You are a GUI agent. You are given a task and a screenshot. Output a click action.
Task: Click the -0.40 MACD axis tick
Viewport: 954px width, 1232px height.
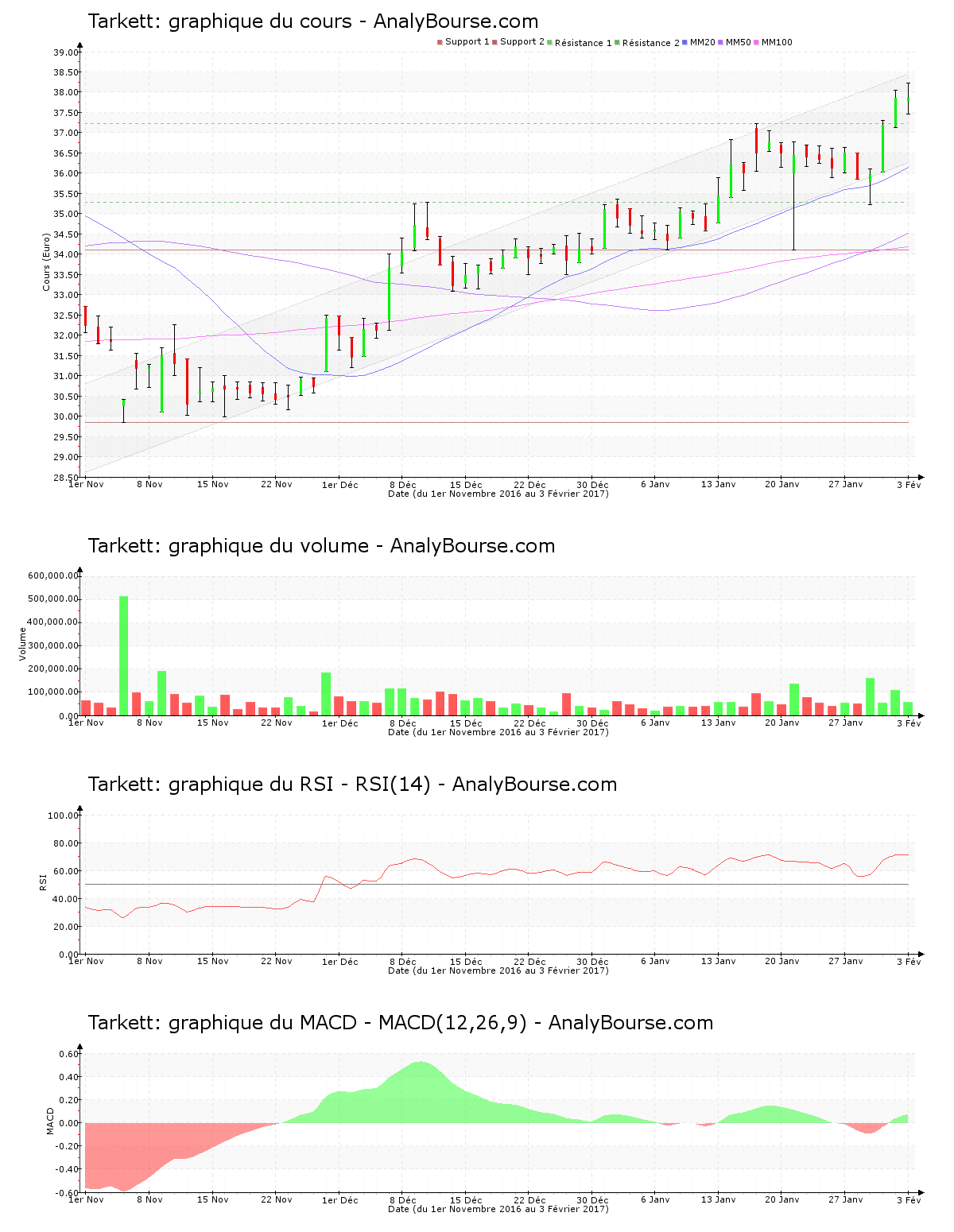[x=68, y=1169]
